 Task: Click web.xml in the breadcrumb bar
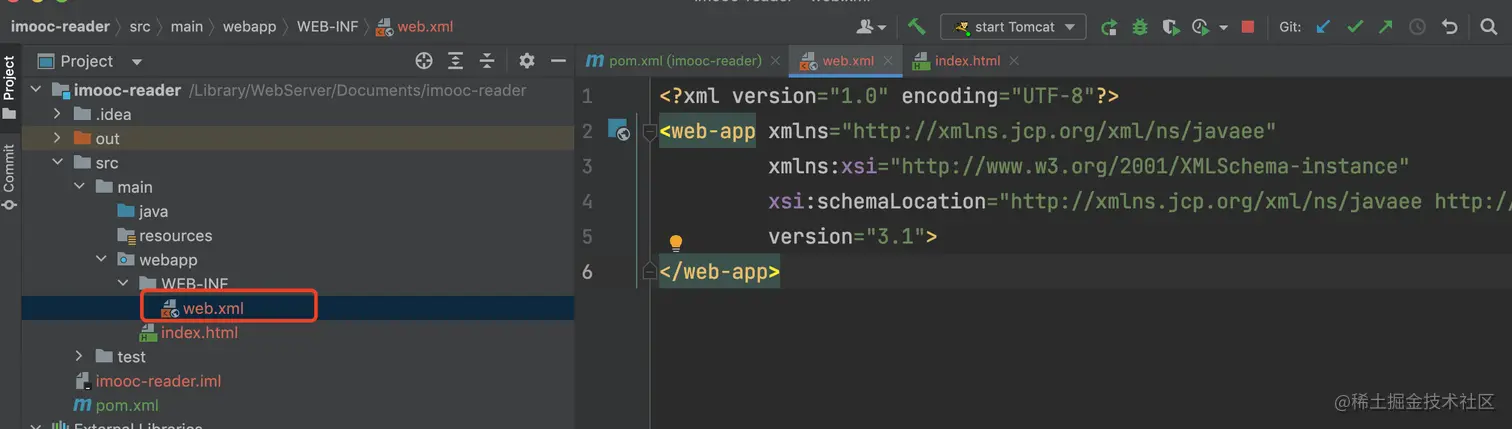coord(416,27)
